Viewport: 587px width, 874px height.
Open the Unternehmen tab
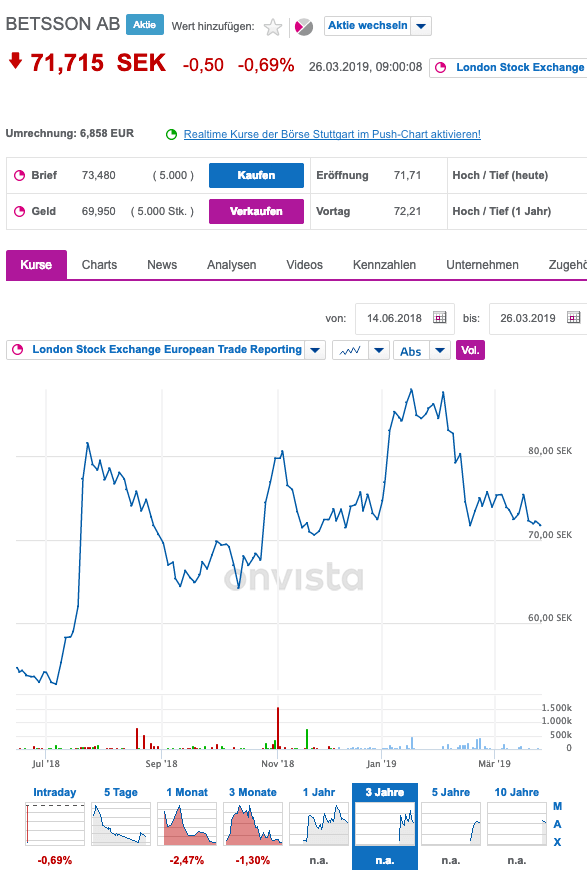click(482, 265)
